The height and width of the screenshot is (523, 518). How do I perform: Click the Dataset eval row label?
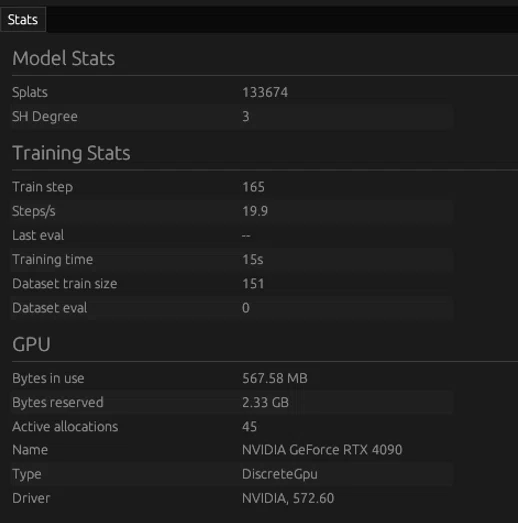pos(49,308)
